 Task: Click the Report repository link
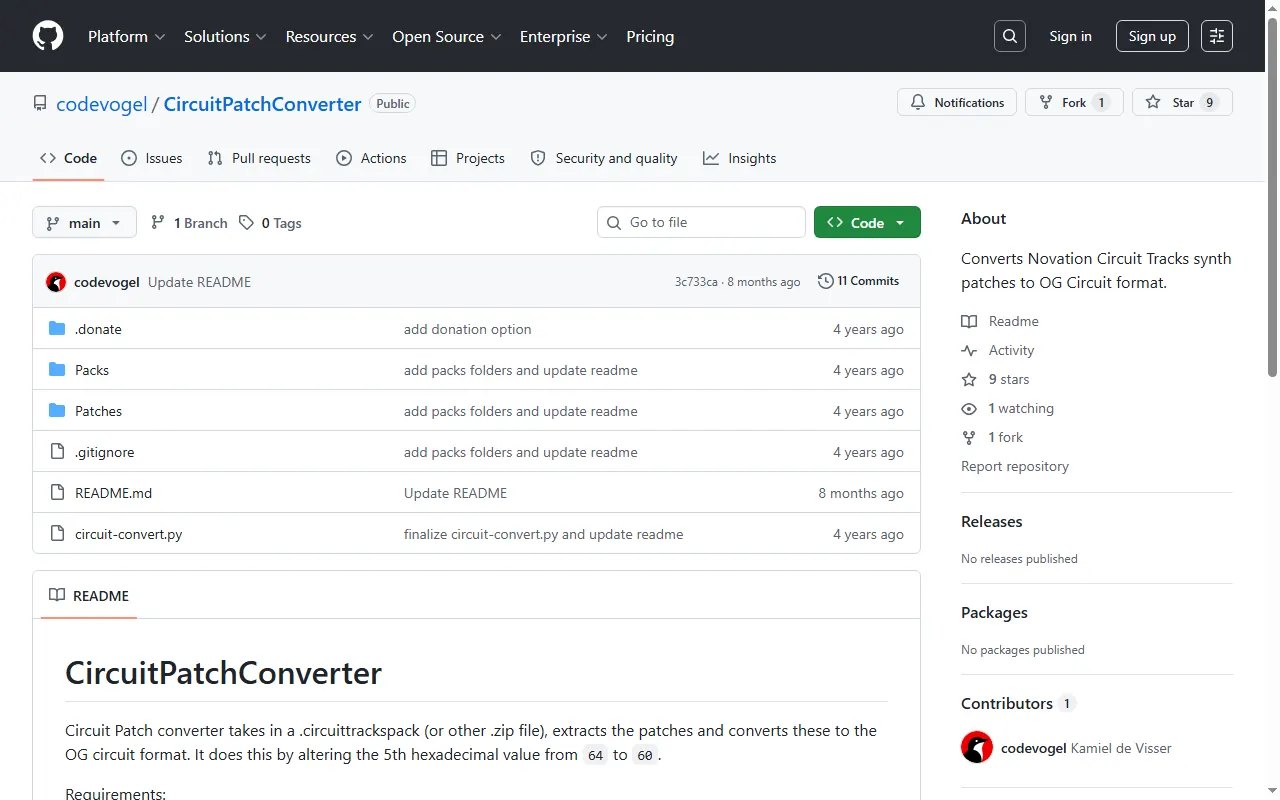tap(1015, 466)
